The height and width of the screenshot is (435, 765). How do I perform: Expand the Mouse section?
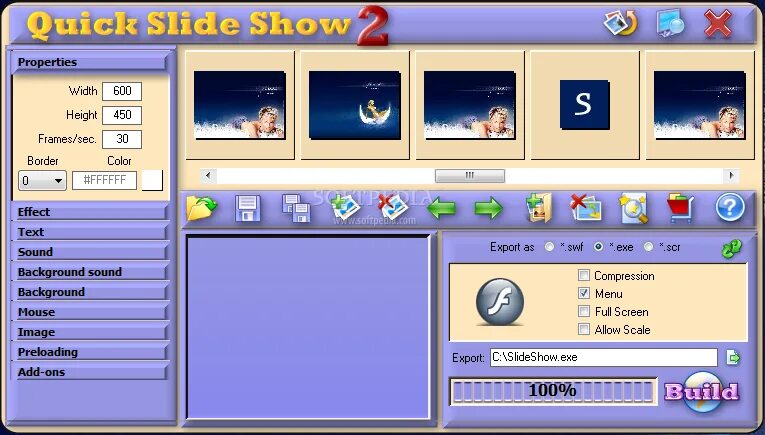89,312
